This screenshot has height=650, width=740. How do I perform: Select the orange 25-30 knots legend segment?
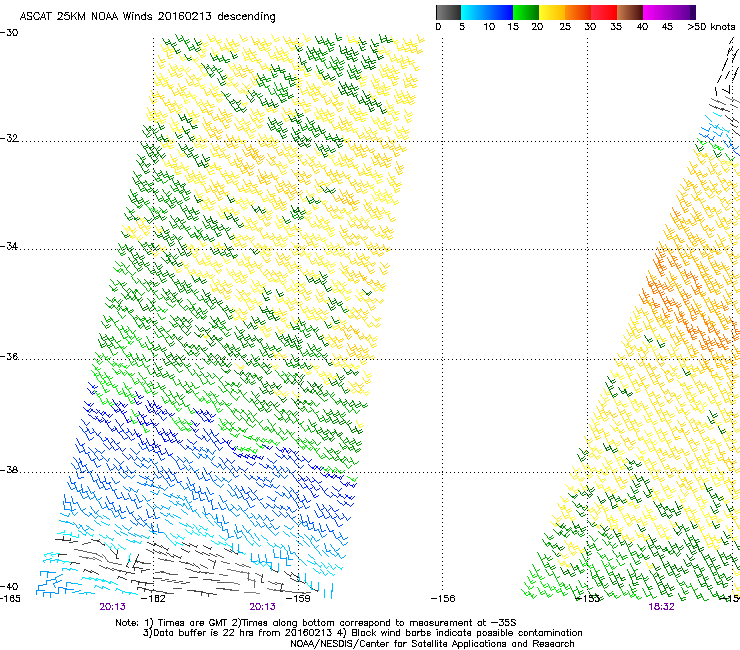click(x=578, y=12)
